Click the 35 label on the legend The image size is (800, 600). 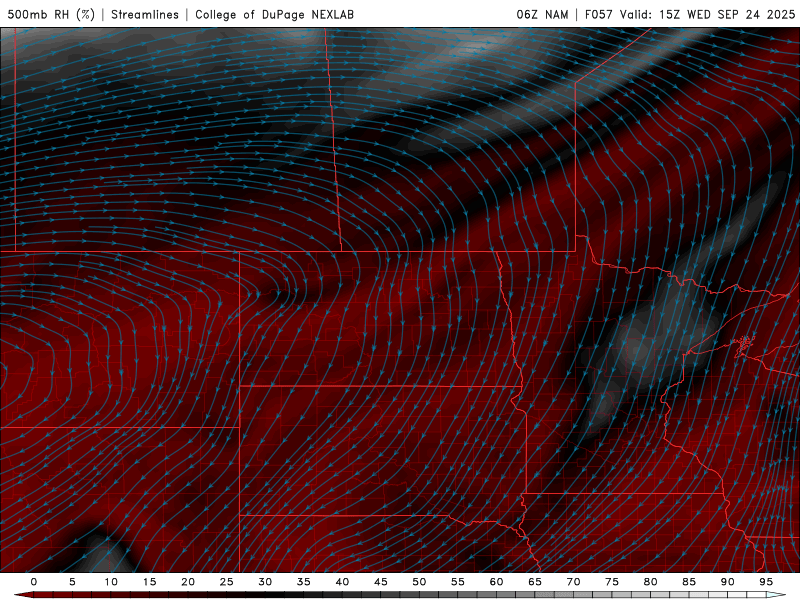[x=304, y=582]
